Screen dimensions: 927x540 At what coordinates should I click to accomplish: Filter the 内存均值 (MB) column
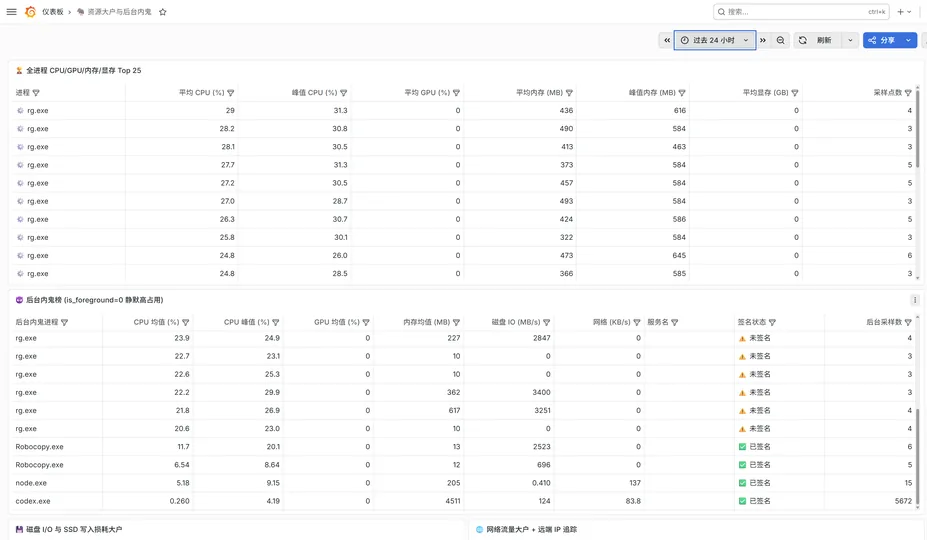pos(456,322)
